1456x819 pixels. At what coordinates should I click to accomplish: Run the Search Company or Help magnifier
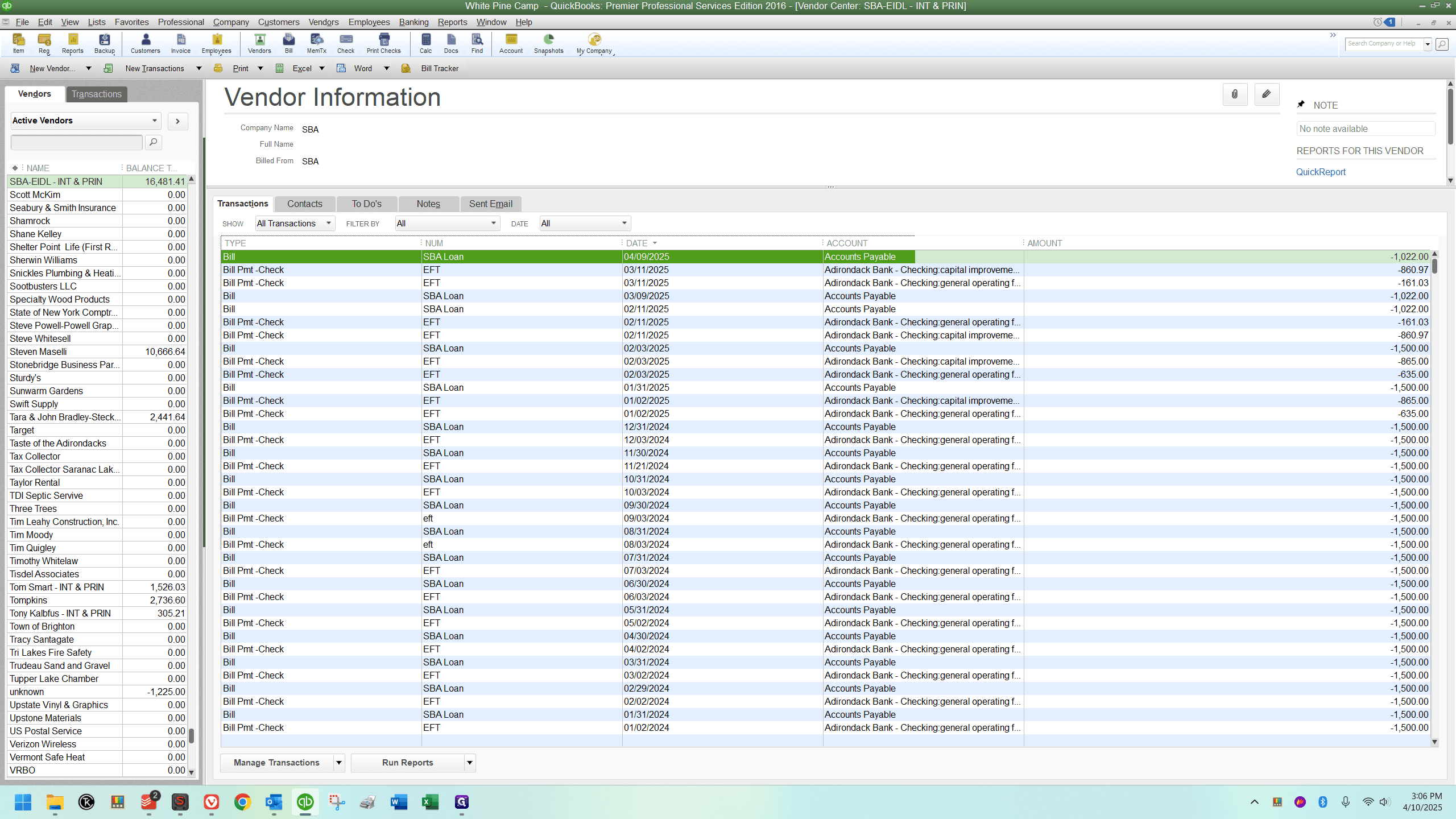1442,44
